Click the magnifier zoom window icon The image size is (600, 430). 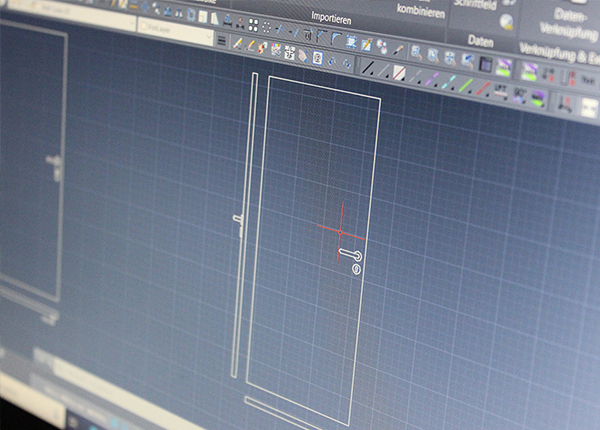click(x=415, y=52)
